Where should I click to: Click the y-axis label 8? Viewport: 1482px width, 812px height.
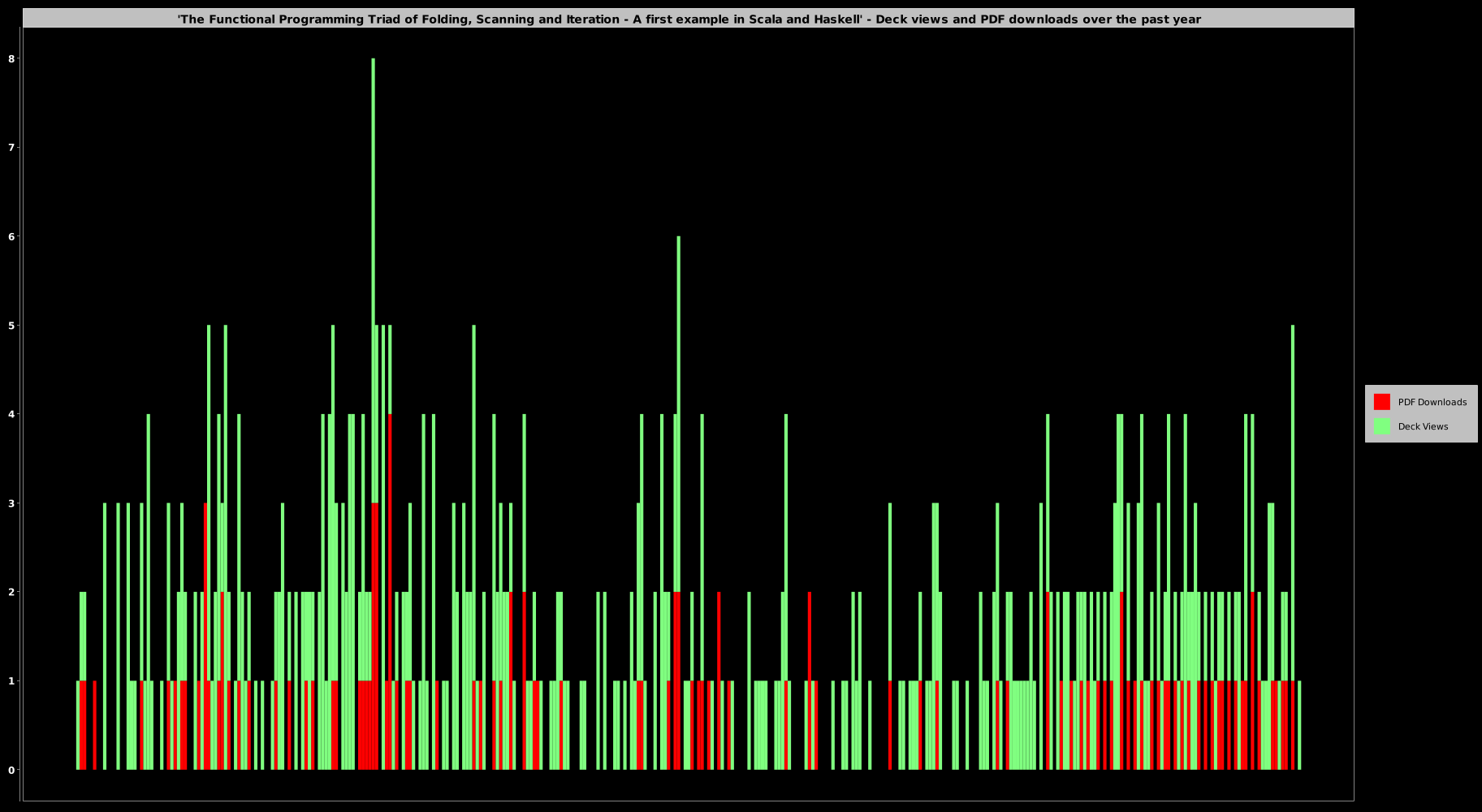11,58
